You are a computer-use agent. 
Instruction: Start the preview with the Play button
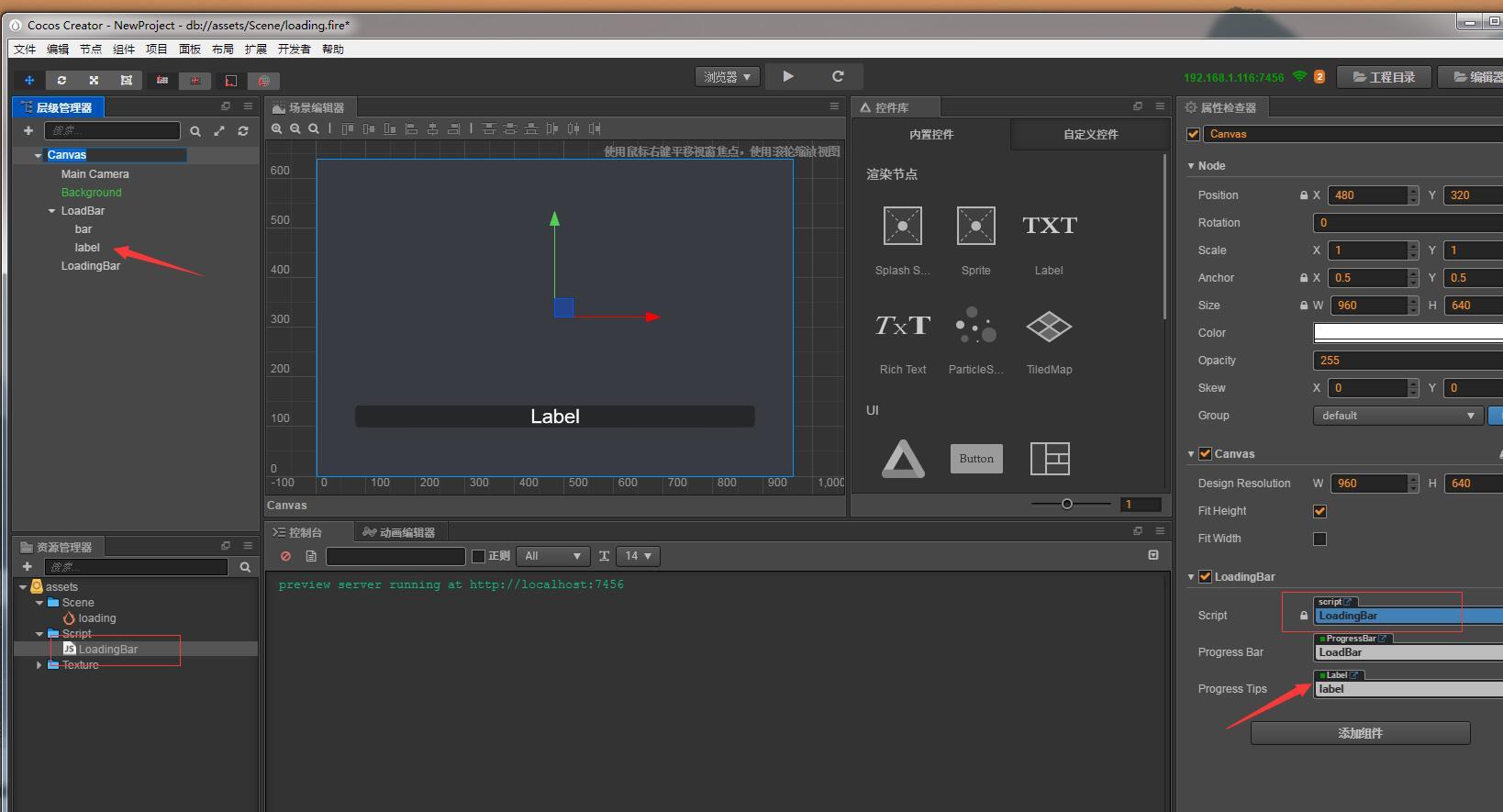(788, 76)
